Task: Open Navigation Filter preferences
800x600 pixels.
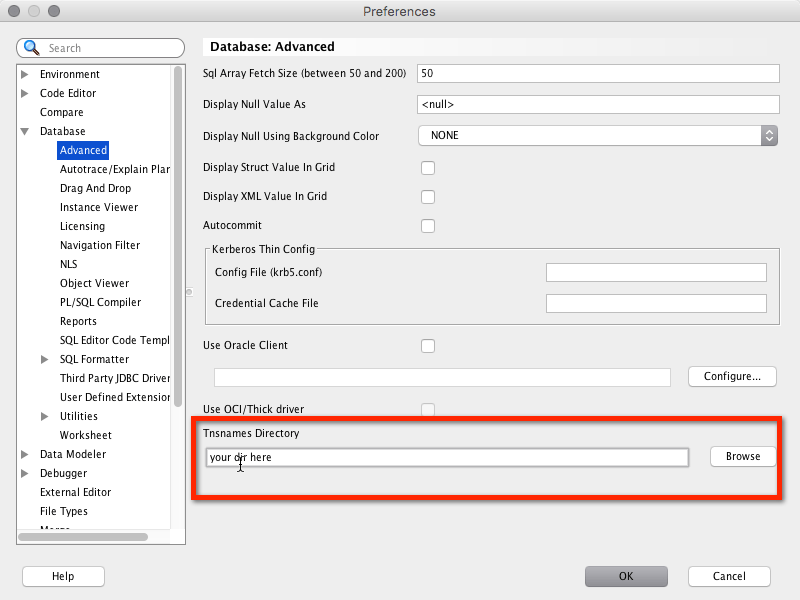Action: [100, 245]
